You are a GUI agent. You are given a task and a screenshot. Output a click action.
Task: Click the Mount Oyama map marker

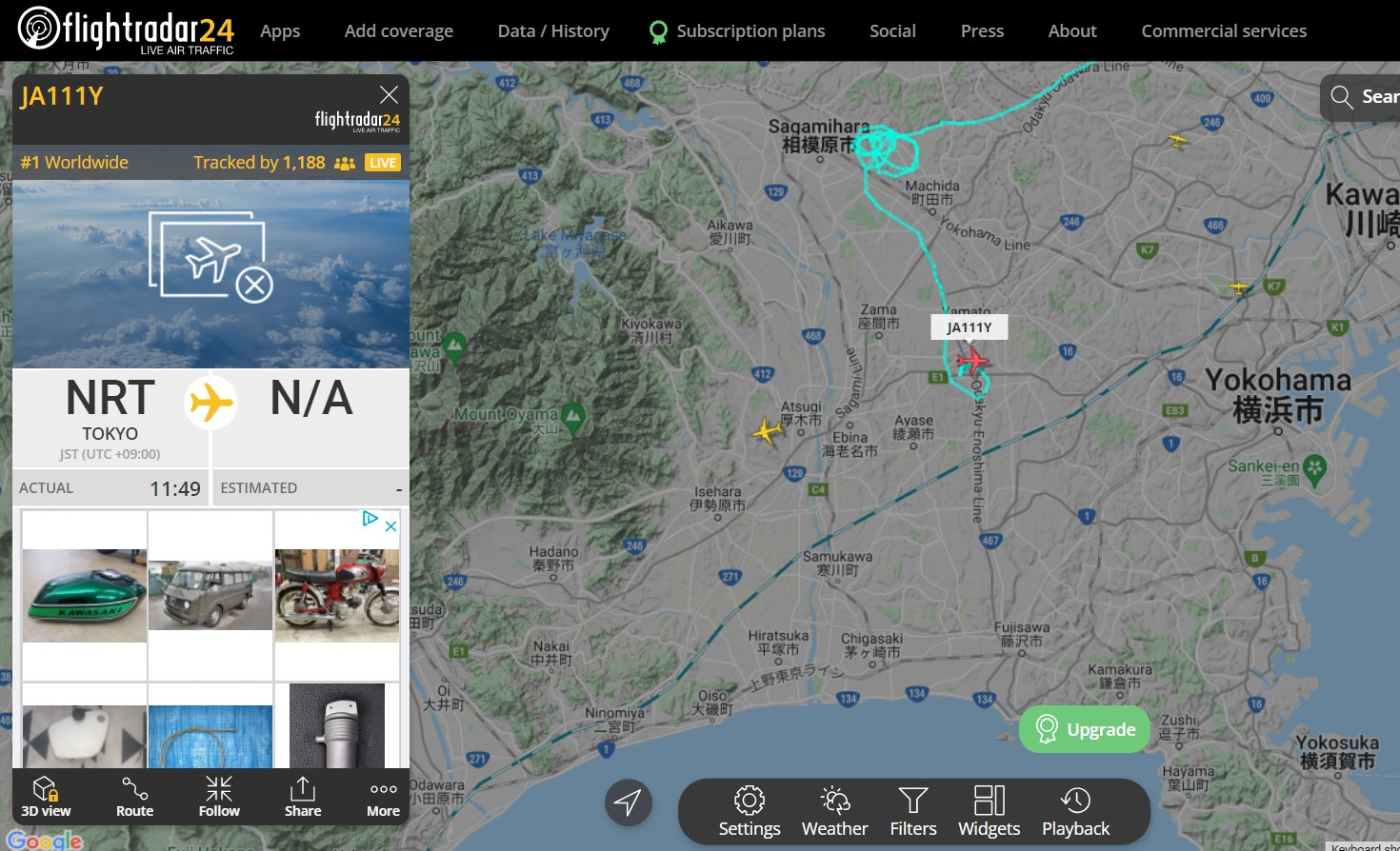point(573,417)
